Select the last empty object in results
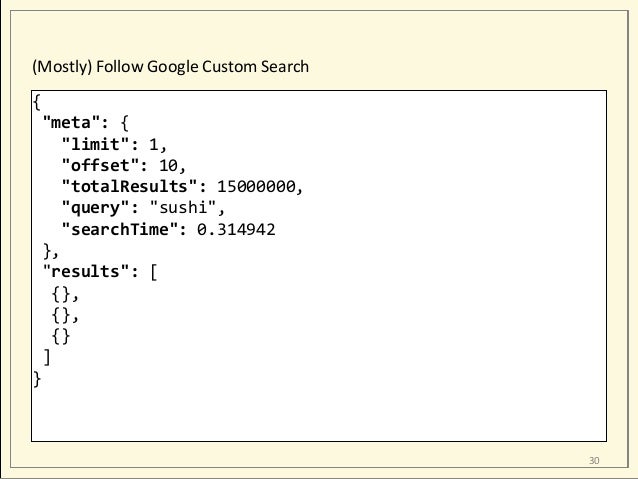 click(60, 336)
